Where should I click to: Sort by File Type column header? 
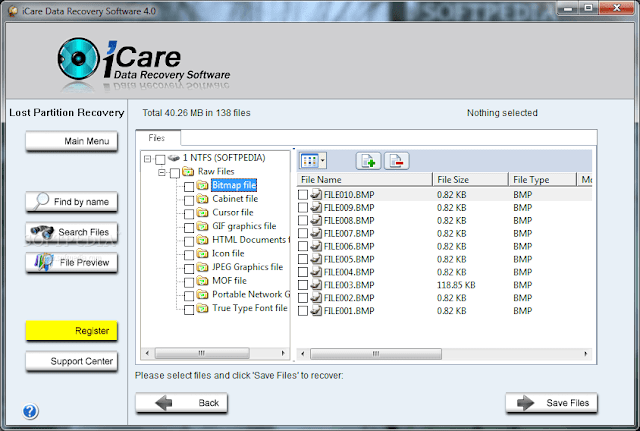pos(542,180)
